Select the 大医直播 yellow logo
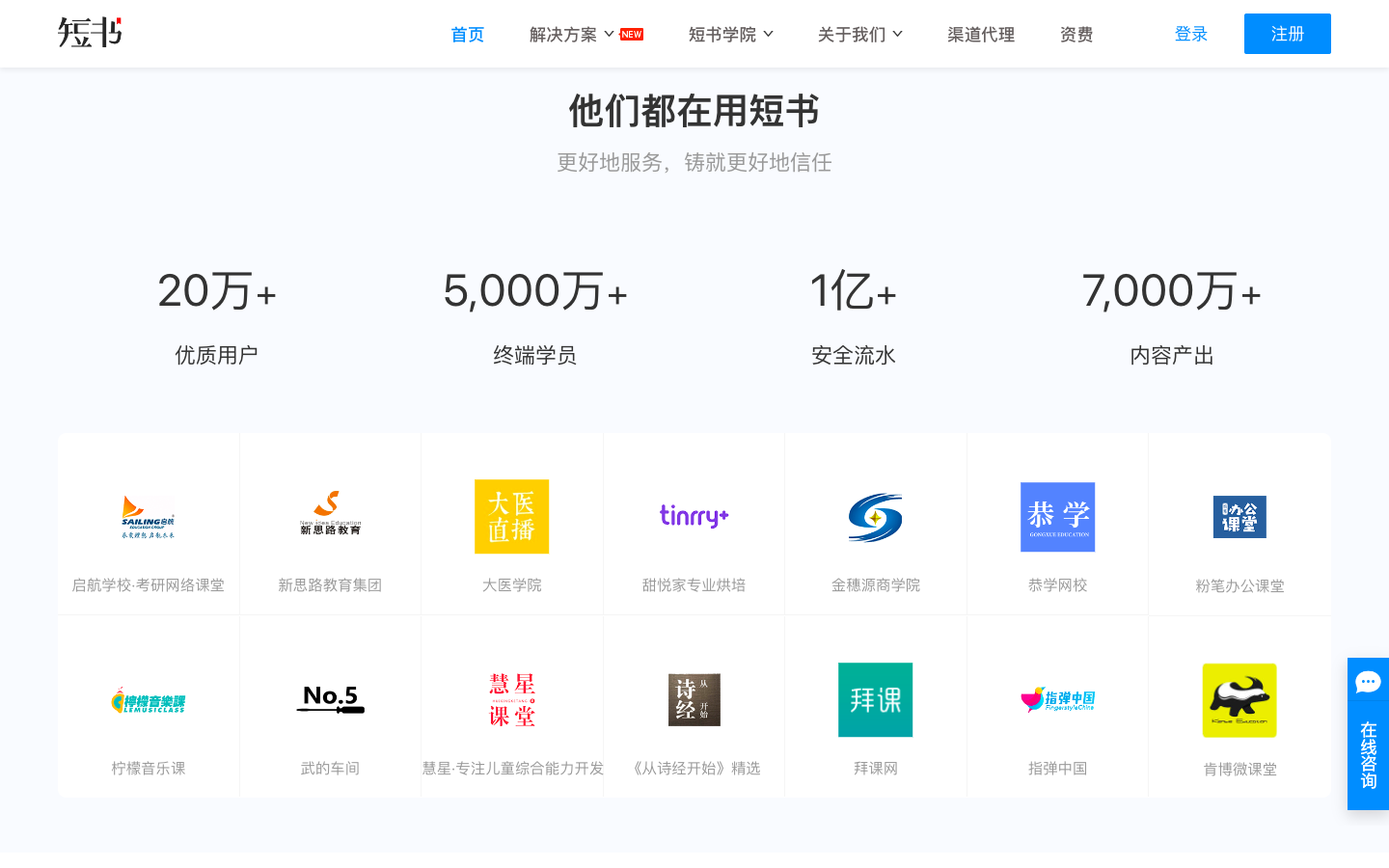This screenshot has width=1389, height=868. coord(511,517)
